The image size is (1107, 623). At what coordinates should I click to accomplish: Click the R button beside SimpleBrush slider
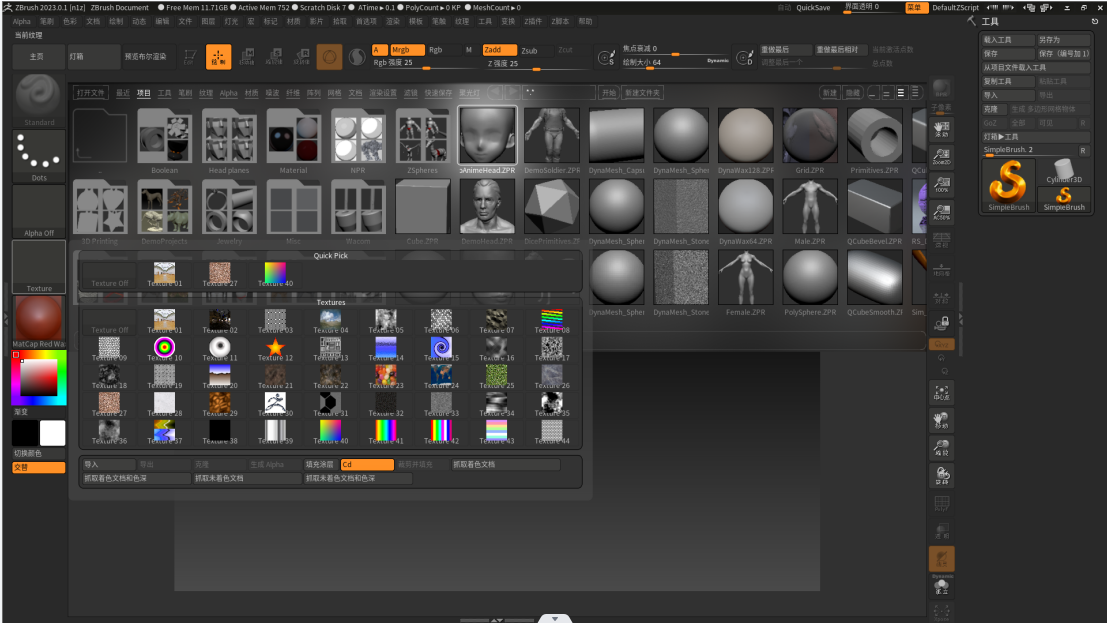pos(1083,150)
